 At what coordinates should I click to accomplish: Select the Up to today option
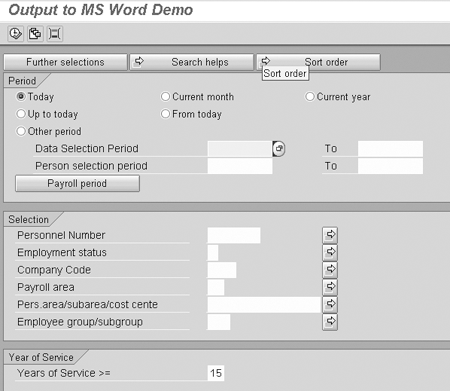click(x=21, y=114)
